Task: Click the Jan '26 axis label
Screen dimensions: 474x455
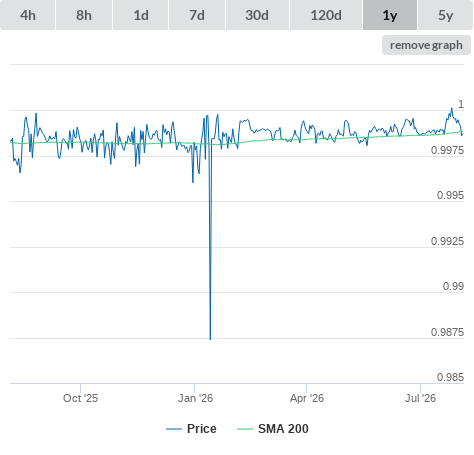Action: pos(195,398)
